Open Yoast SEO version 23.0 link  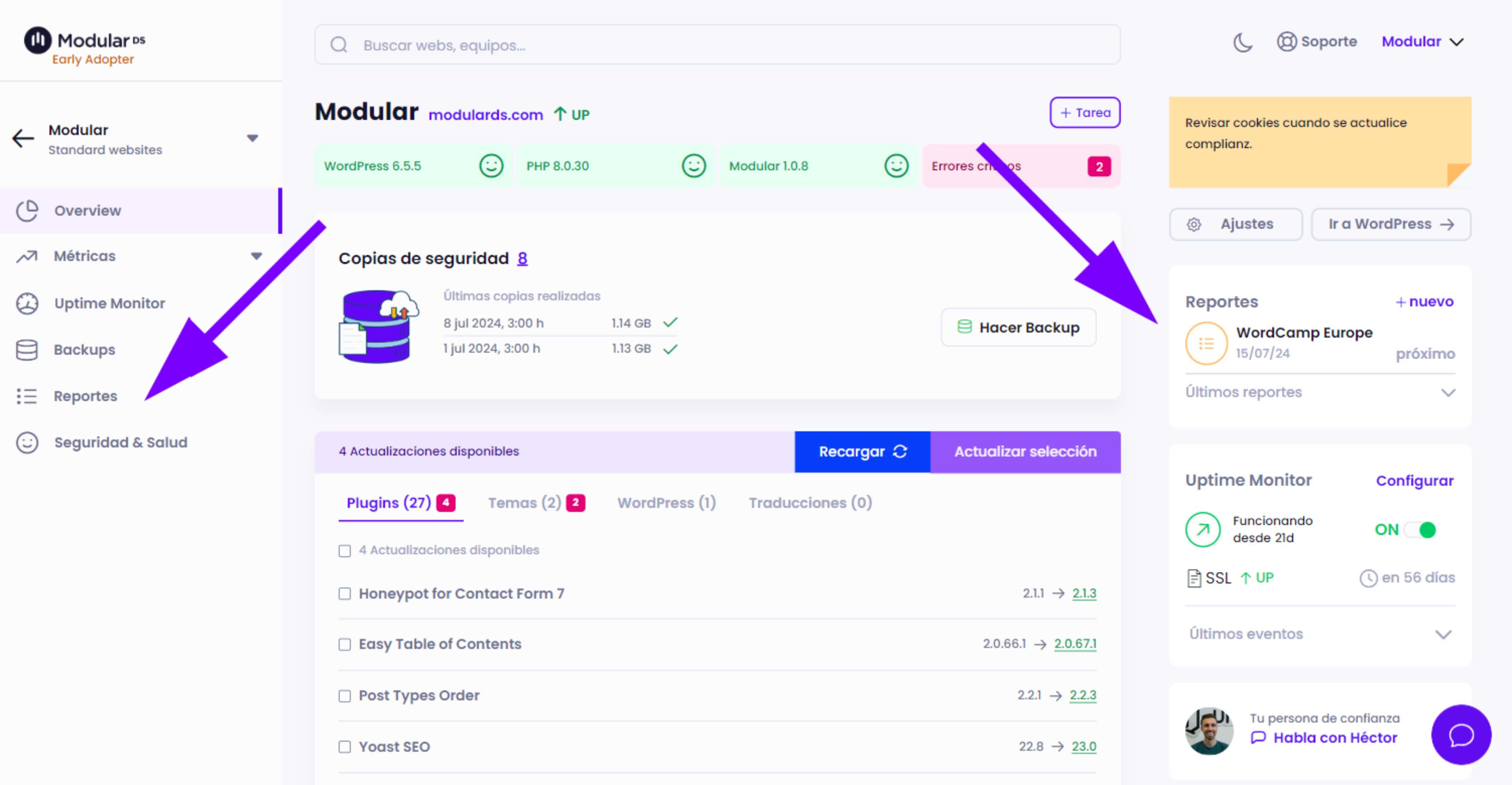[1084, 747]
